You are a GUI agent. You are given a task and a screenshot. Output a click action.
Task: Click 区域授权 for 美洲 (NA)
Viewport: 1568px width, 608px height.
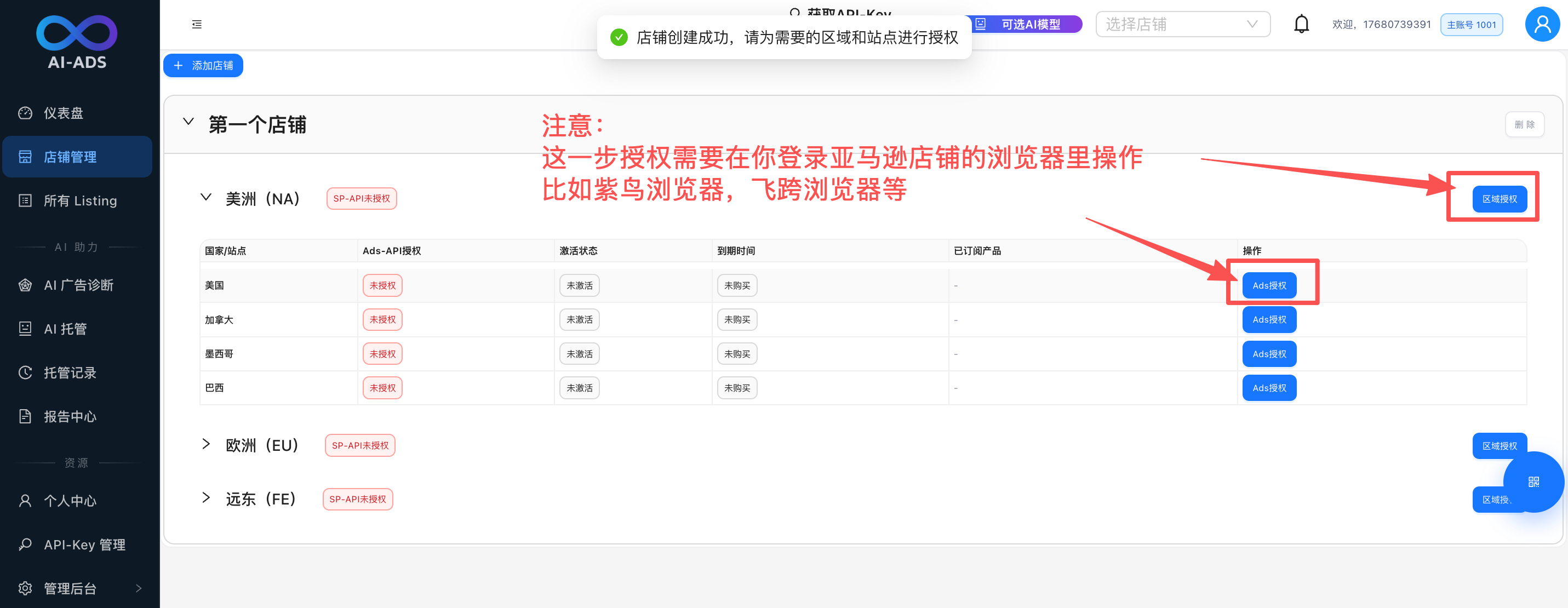click(x=1499, y=199)
